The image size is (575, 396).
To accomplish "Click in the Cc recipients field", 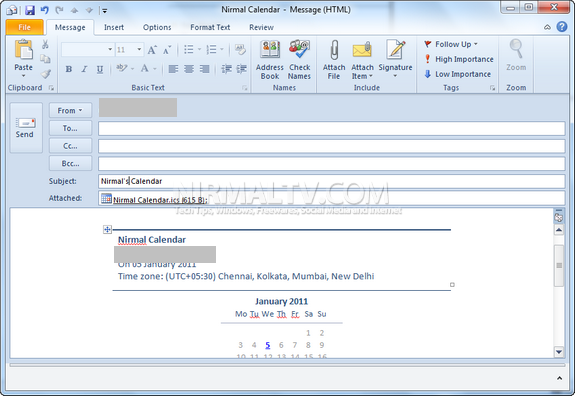I will pos(332,146).
